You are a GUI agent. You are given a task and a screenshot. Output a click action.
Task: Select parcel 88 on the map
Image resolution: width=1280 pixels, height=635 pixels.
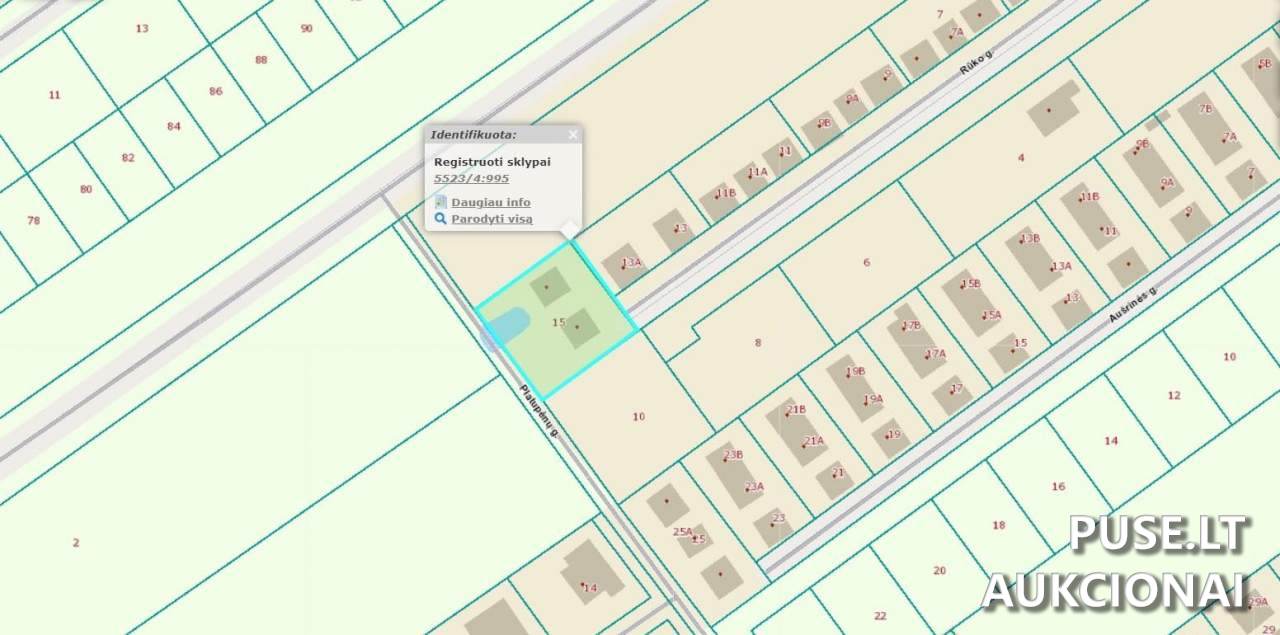point(261,60)
